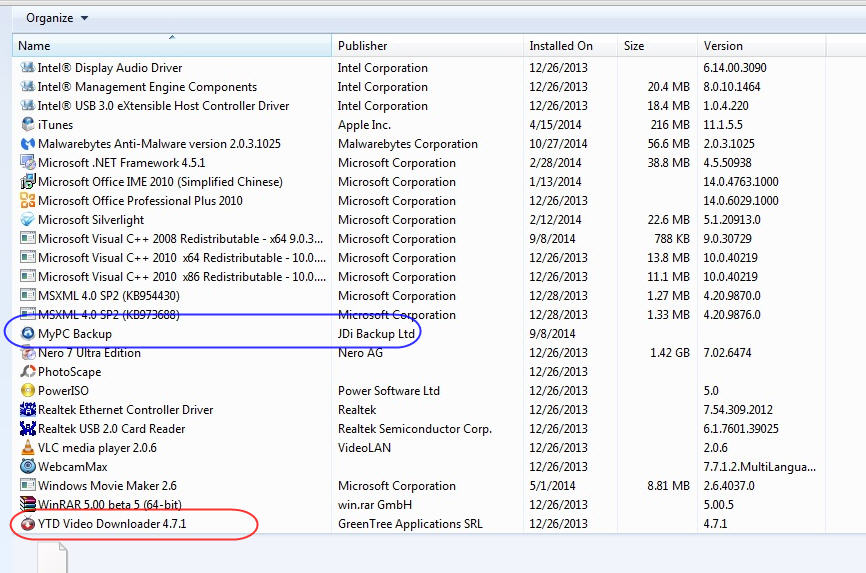Click the MSXML 4.0 SP2 (KB954430) icon
This screenshot has height=573, width=866.
(x=28, y=296)
